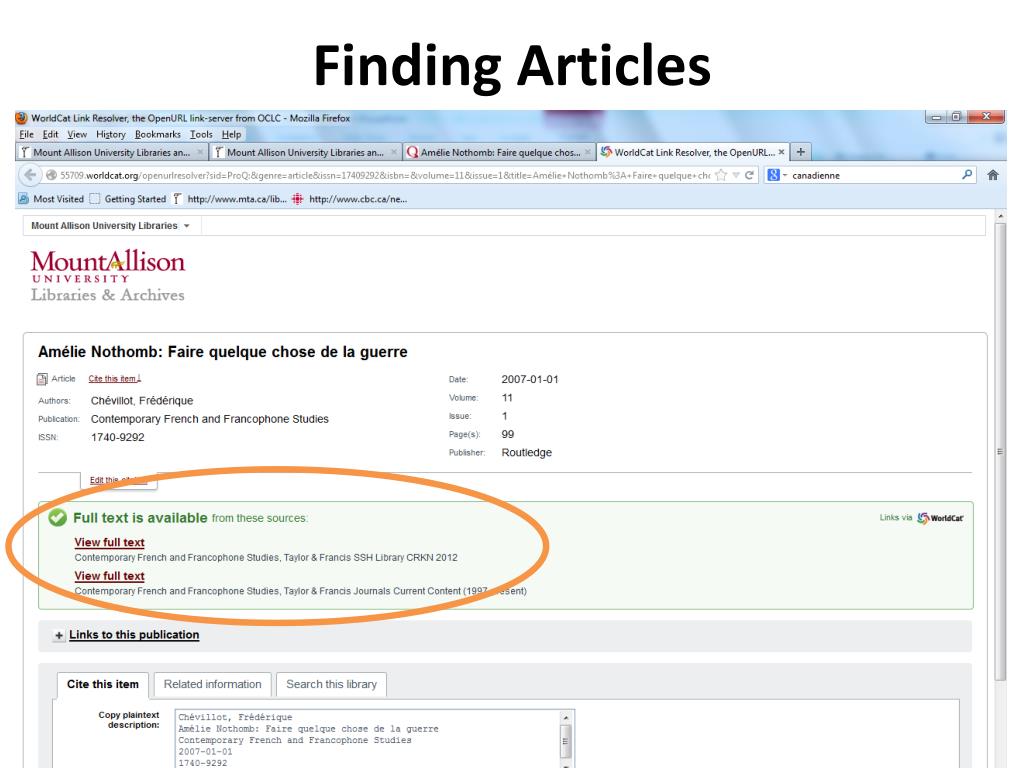Open the Edit menu
The image size is (1024, 768).
click(50, 134)
